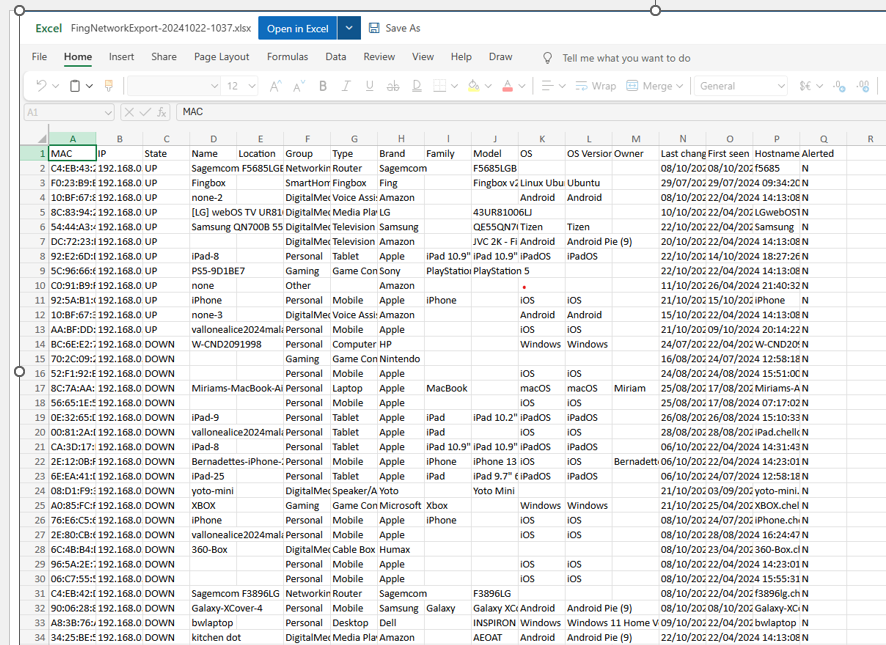The width and height of the screenshot is (886, 645).
Task: Expand the Borders dropdown arrow
Action: (454, 86)
